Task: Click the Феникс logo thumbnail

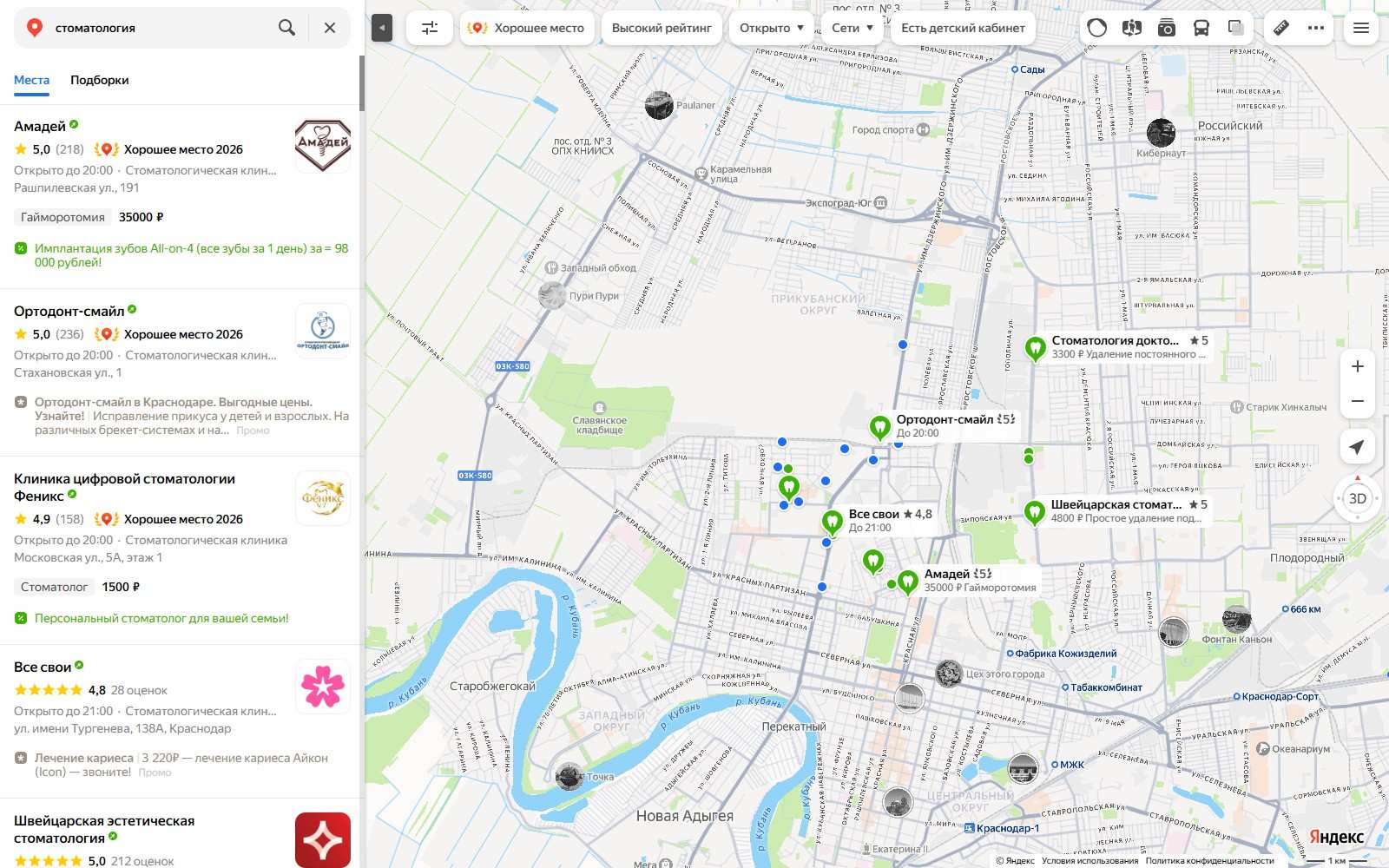Action: (323, 498)
